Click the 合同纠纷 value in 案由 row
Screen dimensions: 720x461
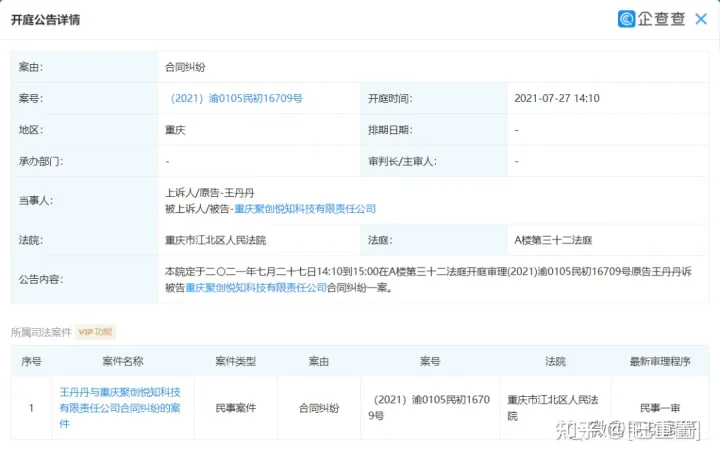click(185, 67)
